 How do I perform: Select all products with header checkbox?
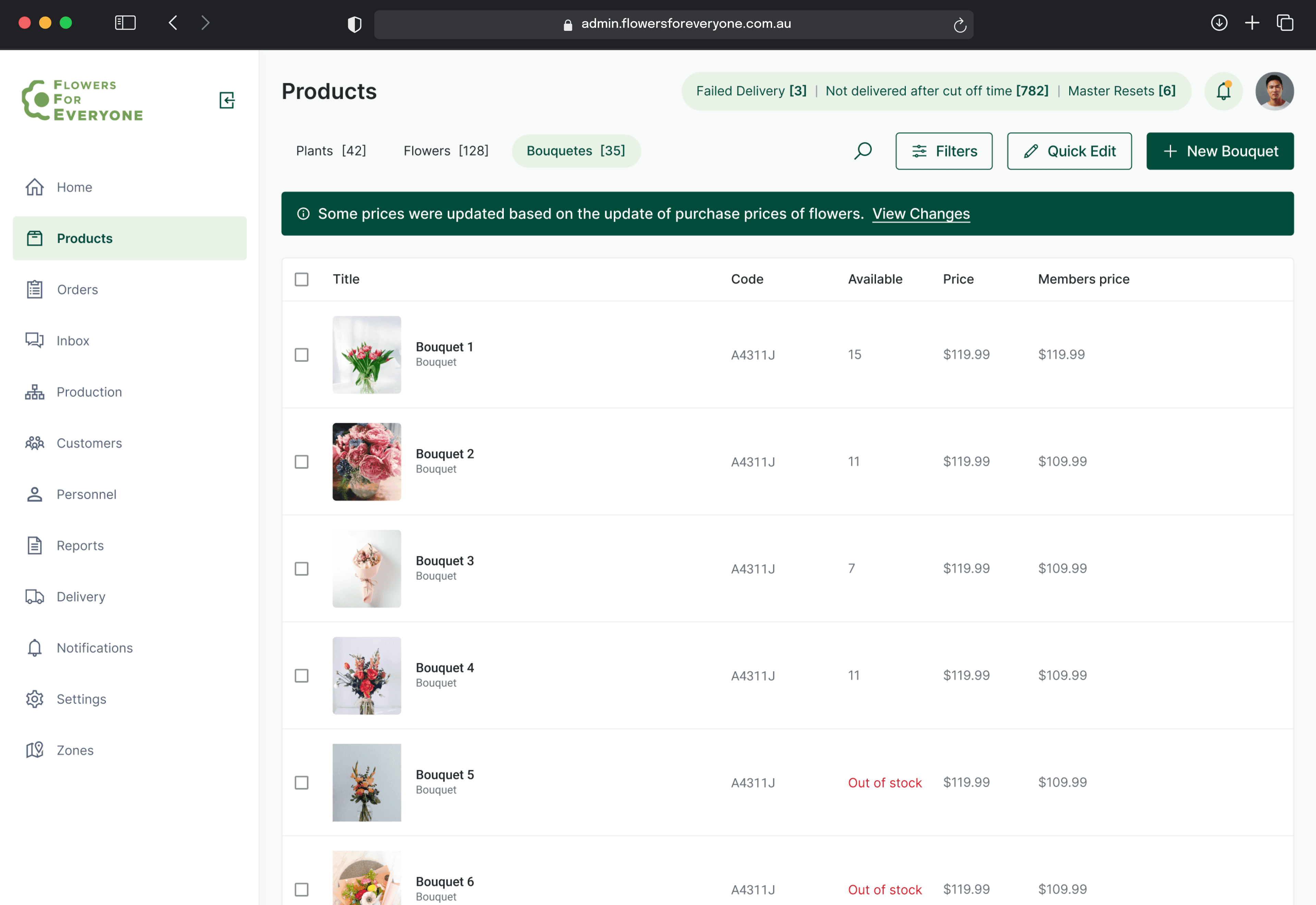302,279
